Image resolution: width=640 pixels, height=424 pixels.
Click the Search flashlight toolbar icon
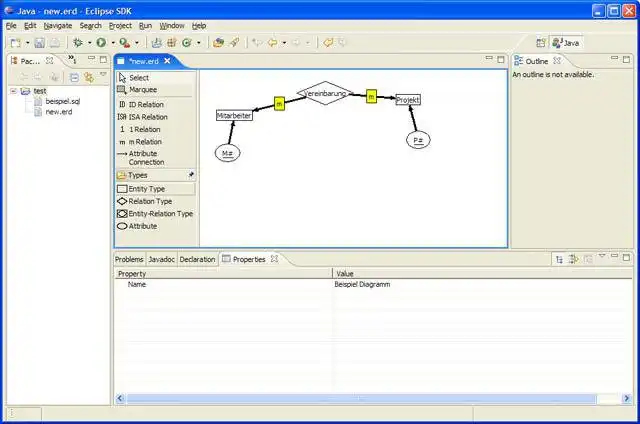click(234, 42)
